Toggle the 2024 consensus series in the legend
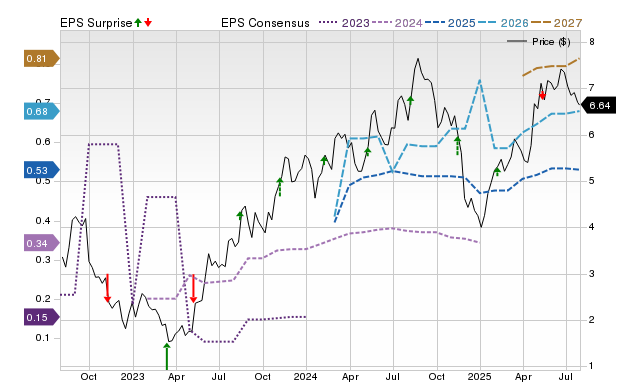 pyautogui.click(x=397, y=23)
